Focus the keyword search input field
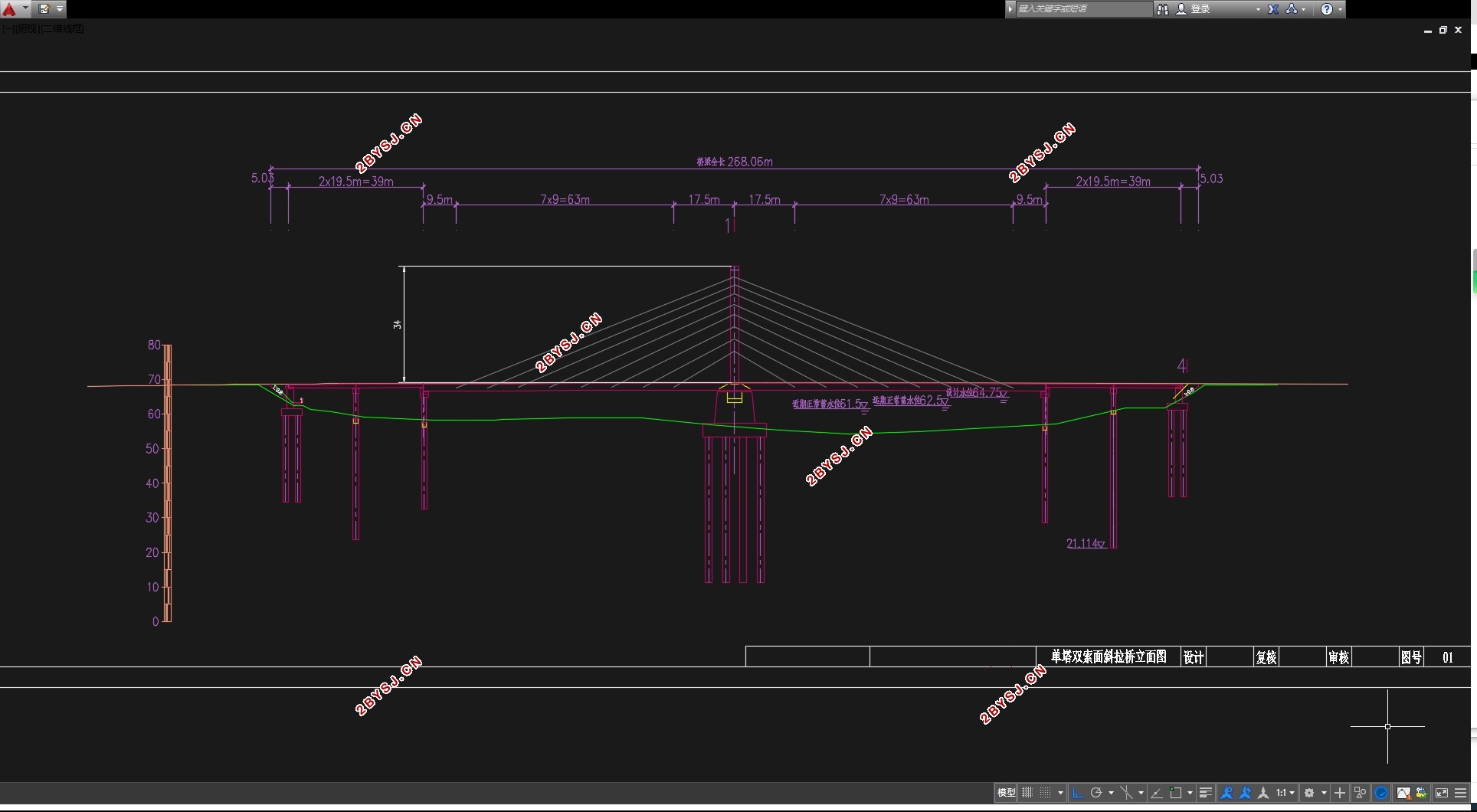 (x=1084, y=9)
